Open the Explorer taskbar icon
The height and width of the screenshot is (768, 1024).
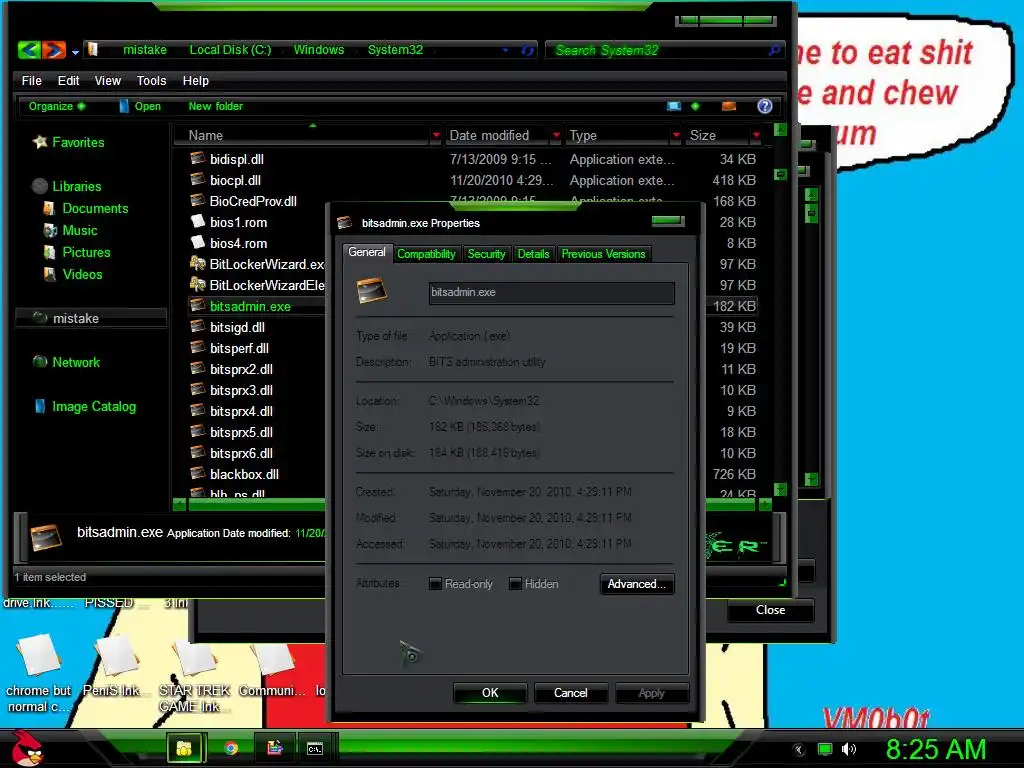tap(185, 748)
